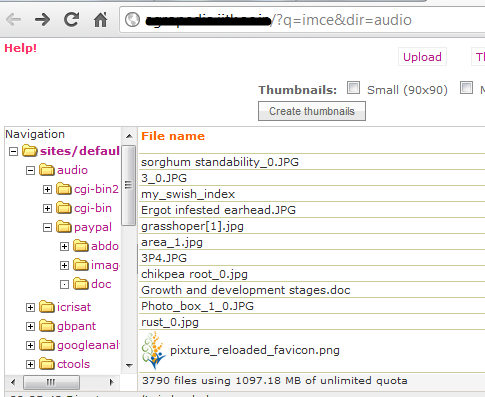
Task: Collapse the audio tree node
Action: (30, 171)
